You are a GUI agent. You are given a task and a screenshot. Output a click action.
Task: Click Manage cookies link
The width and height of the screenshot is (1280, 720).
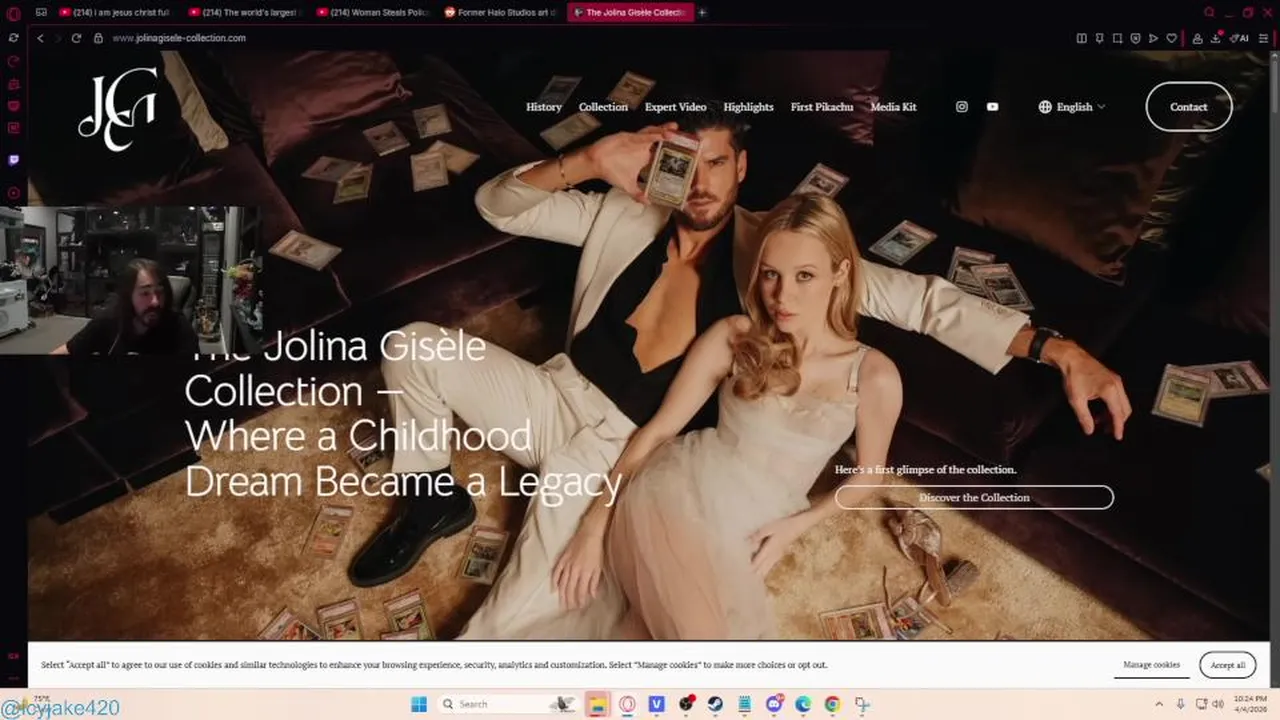[x=1151, y=665]
